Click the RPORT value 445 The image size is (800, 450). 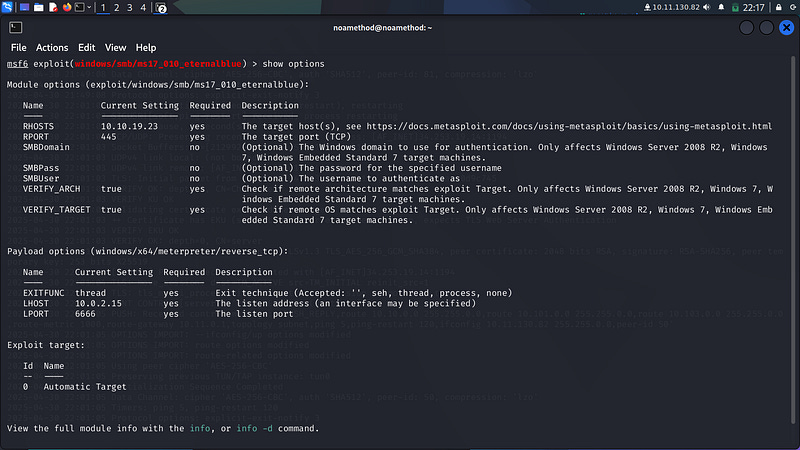(108, 137)
